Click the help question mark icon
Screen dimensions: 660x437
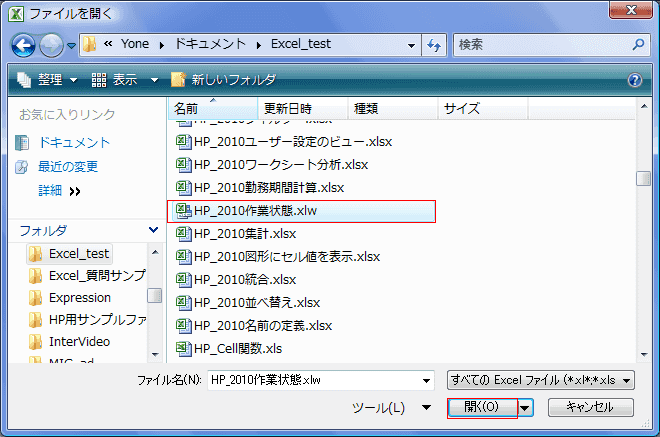[x=635, y=80]
